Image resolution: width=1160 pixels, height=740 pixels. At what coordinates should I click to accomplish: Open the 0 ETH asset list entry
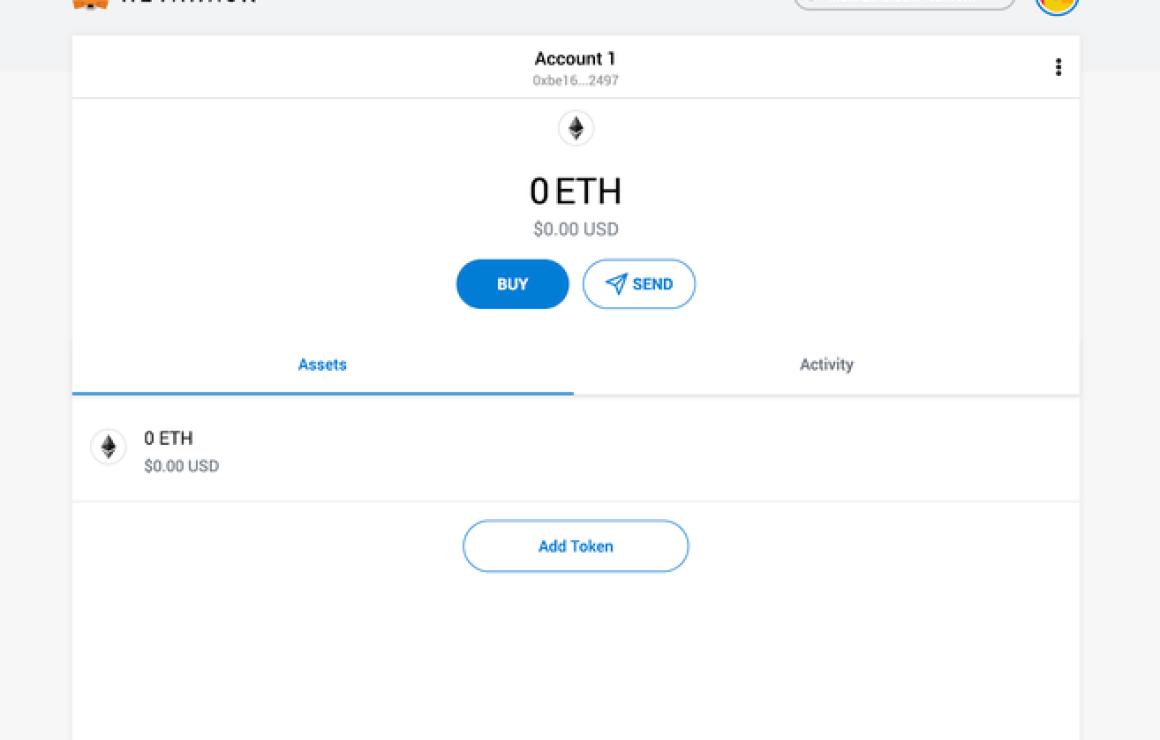tap(576, 450)
